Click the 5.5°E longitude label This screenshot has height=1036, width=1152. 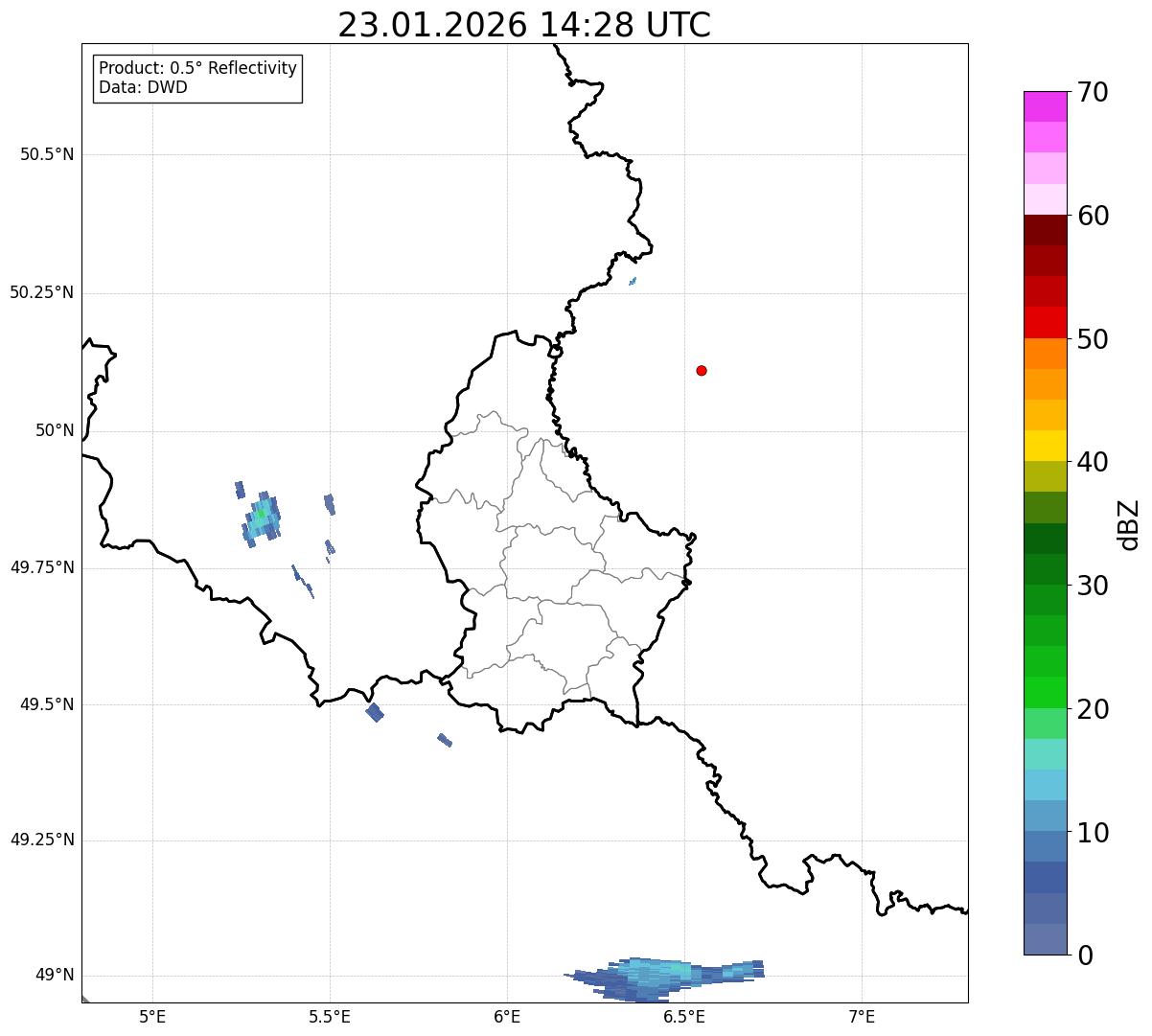[x=330, y=1016]
